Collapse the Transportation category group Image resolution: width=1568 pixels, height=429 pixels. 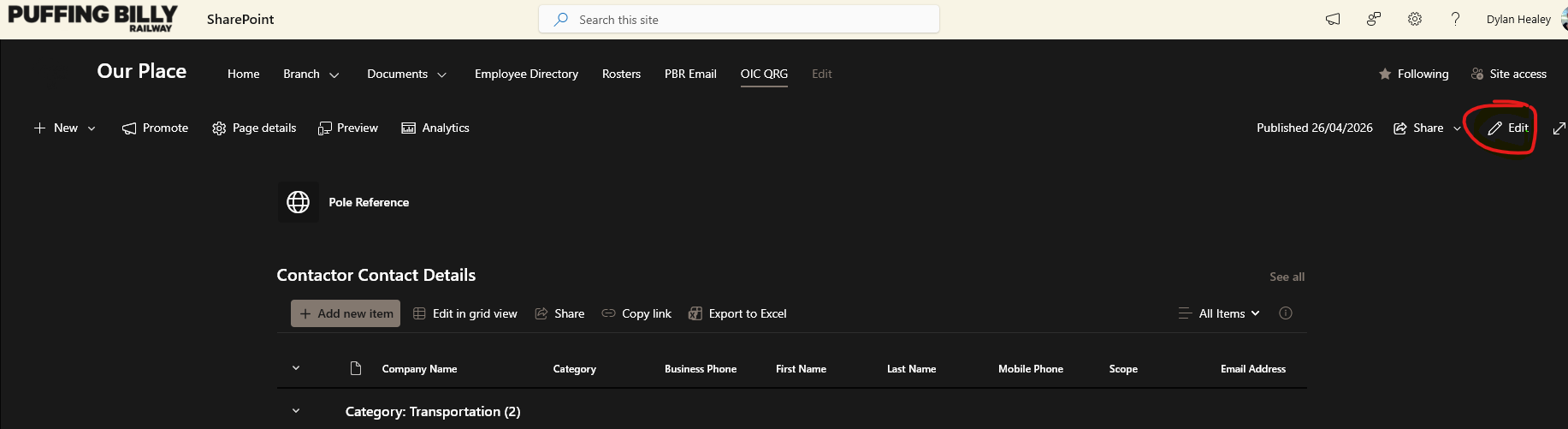296,411
